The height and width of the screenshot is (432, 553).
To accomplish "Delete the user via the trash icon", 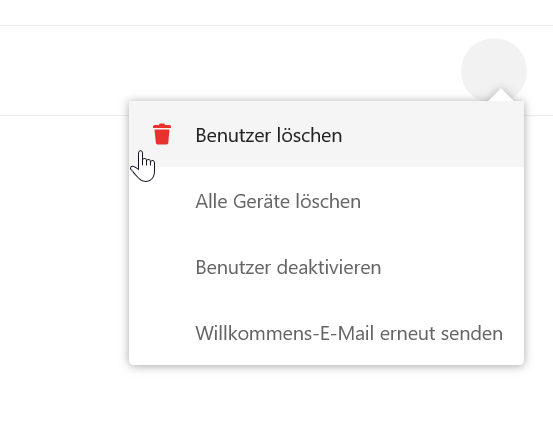I will pyautogui.click(x=162, y=134).
